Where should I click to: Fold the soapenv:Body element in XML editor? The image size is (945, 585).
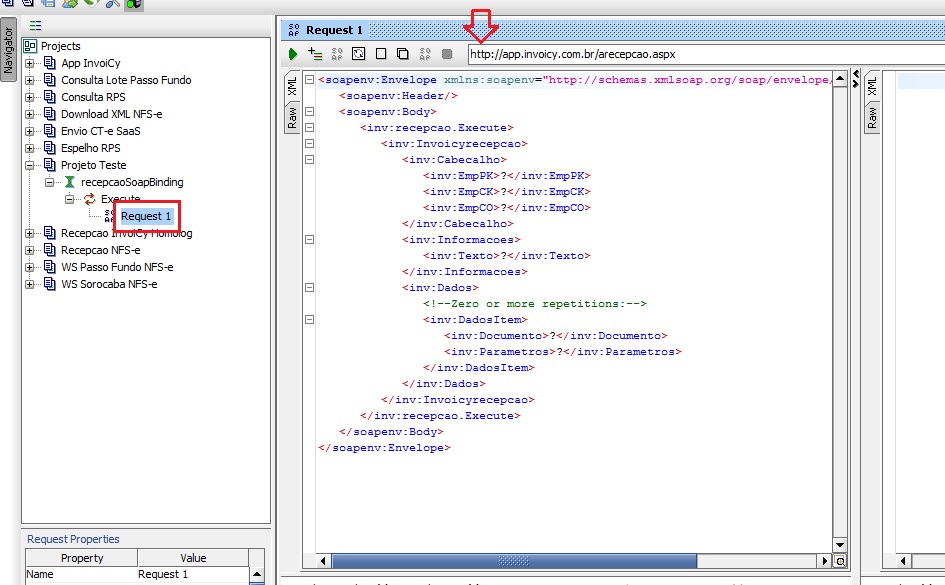(x=309, y=112)
